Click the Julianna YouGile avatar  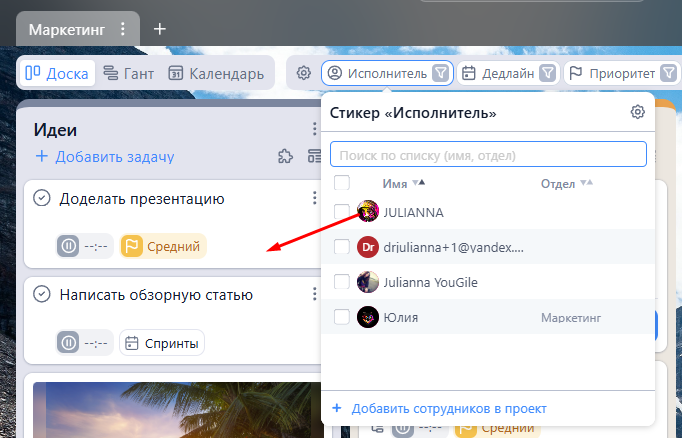click(x=368, y=282)
